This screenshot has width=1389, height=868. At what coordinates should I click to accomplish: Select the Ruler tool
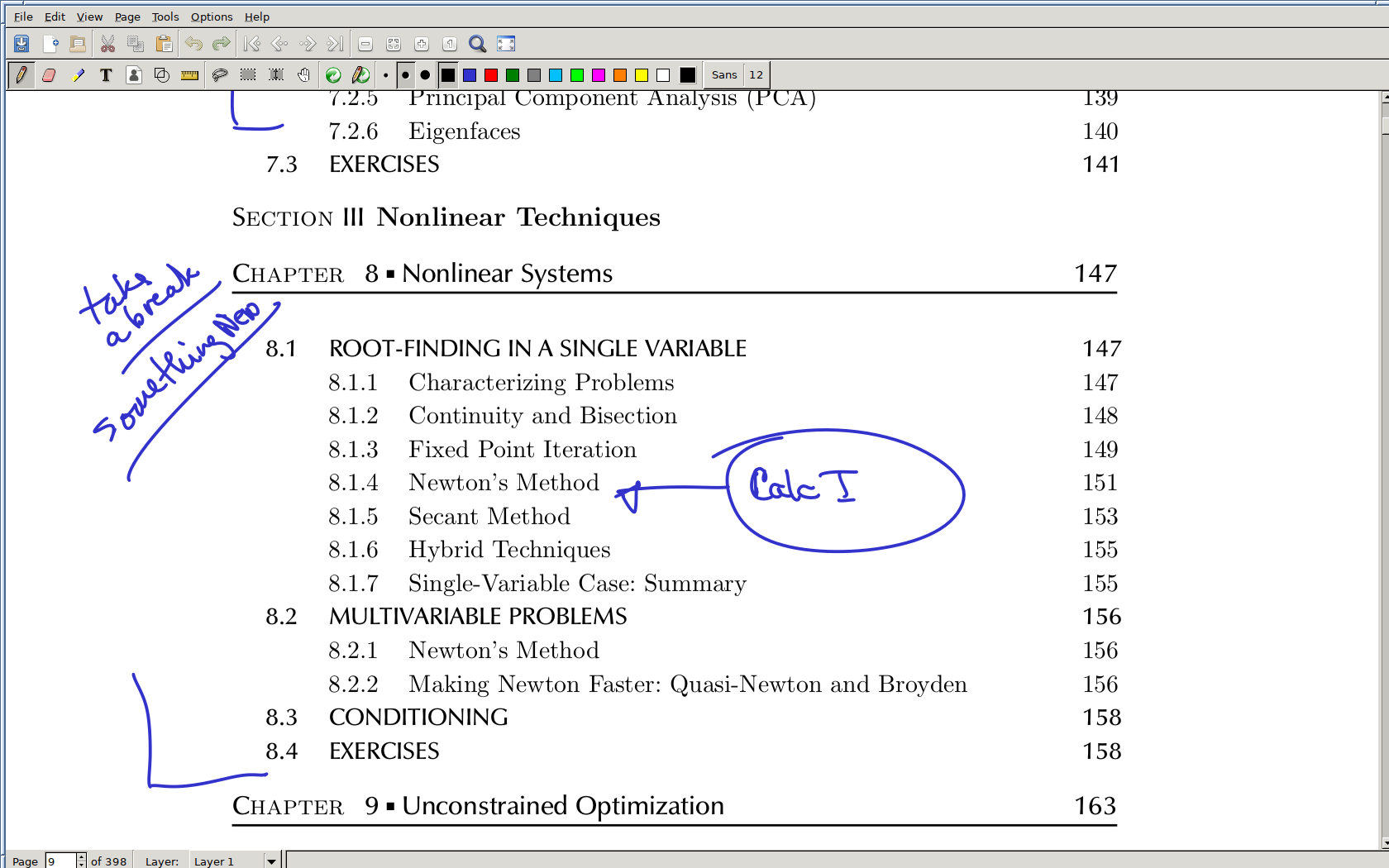[189, 75]
